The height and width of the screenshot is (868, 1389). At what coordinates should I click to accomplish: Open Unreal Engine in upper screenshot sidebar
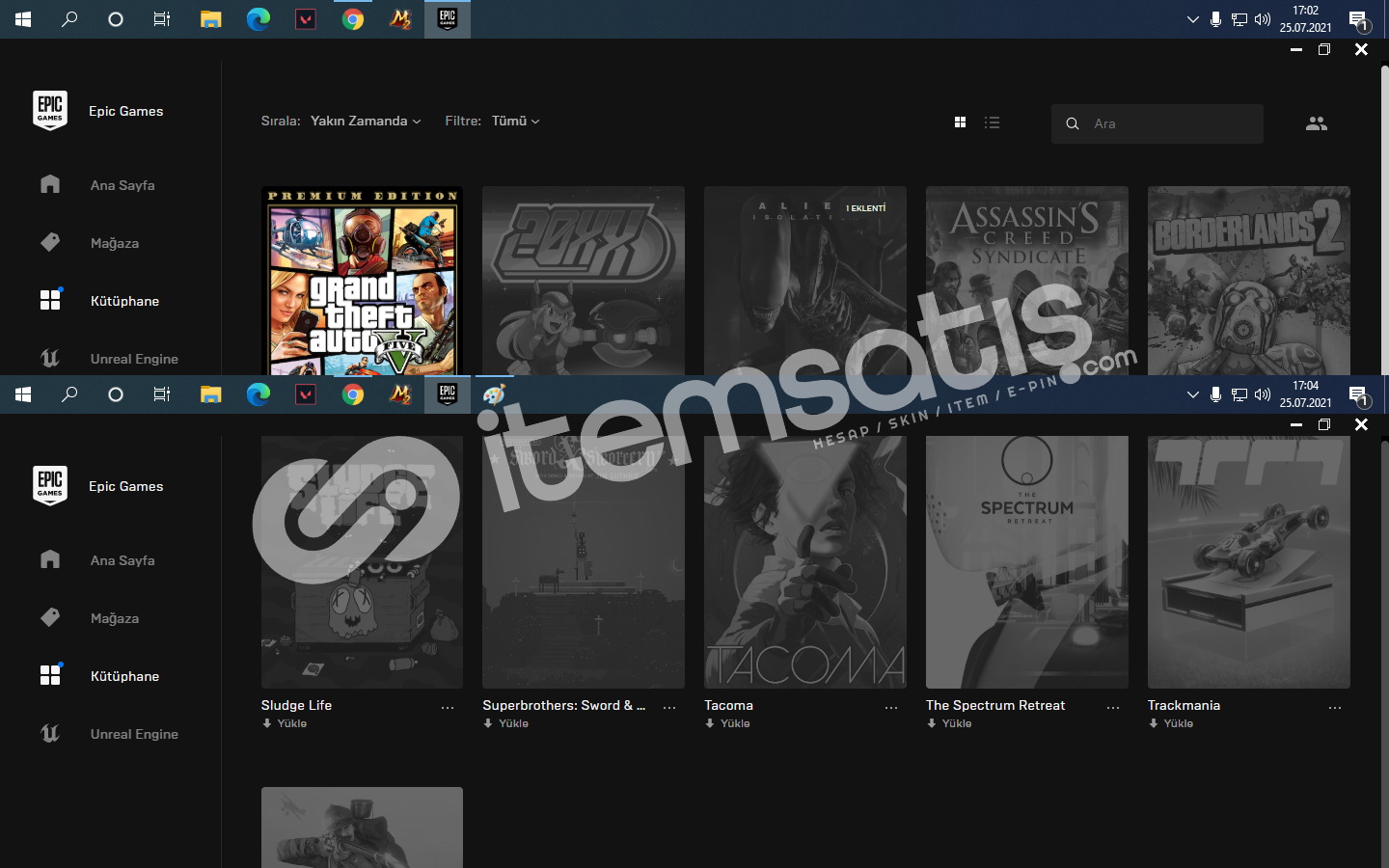tap(134, 359)
